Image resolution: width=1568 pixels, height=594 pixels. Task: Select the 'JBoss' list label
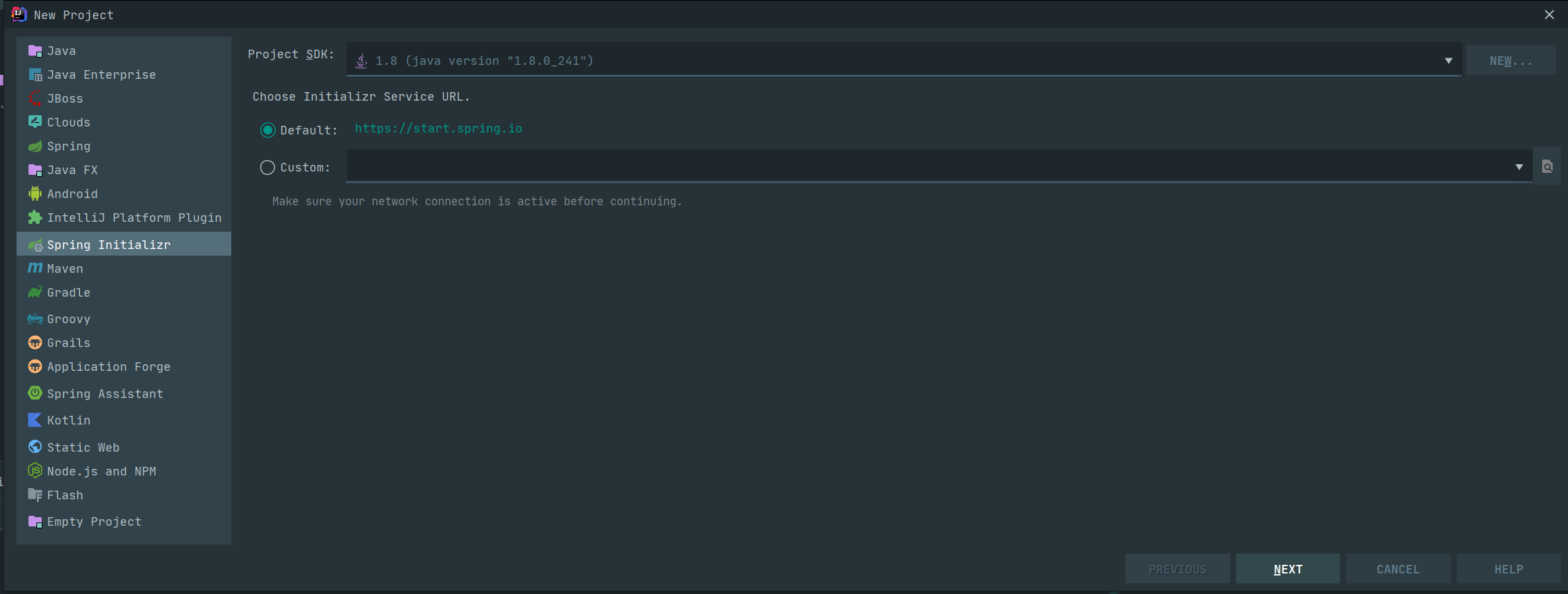[x=65, y=99]
